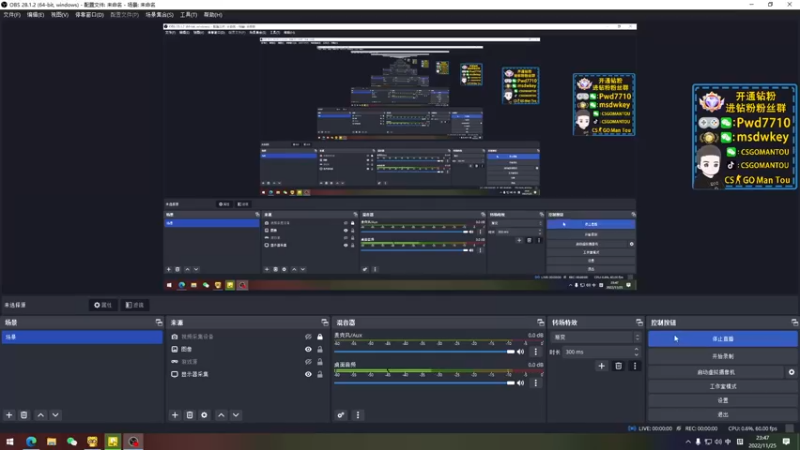Adjust 麦克风/Aux volume slider handle
The width and height of the screenshot is (800, 450).
(x=511, y=352)
